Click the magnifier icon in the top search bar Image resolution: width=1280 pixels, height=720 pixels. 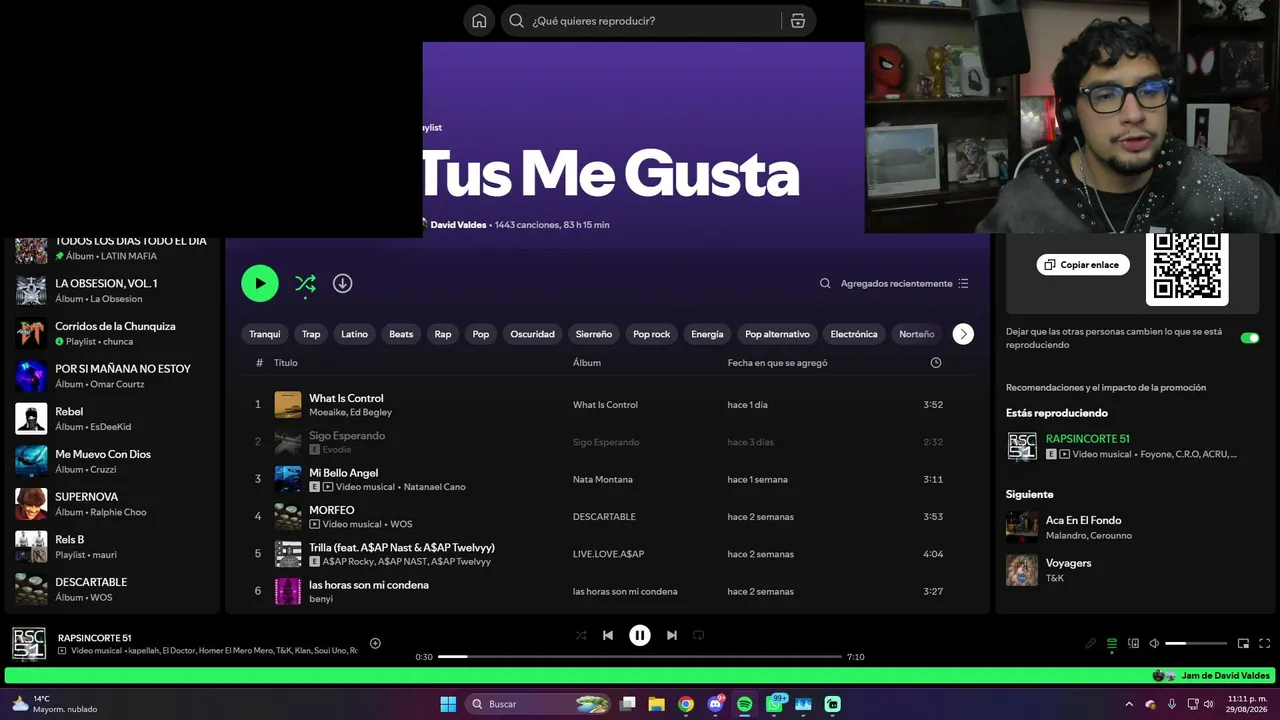click(x=516, y=21)
